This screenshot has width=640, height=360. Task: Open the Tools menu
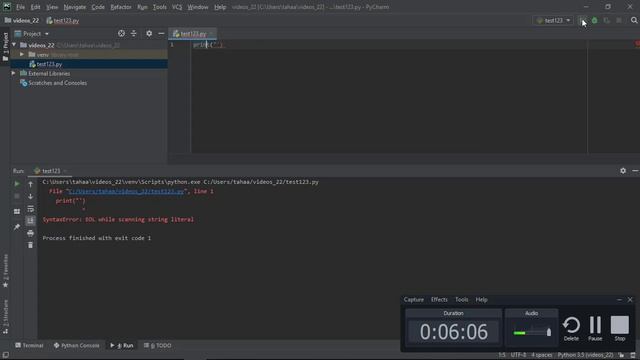click(160, 7)
